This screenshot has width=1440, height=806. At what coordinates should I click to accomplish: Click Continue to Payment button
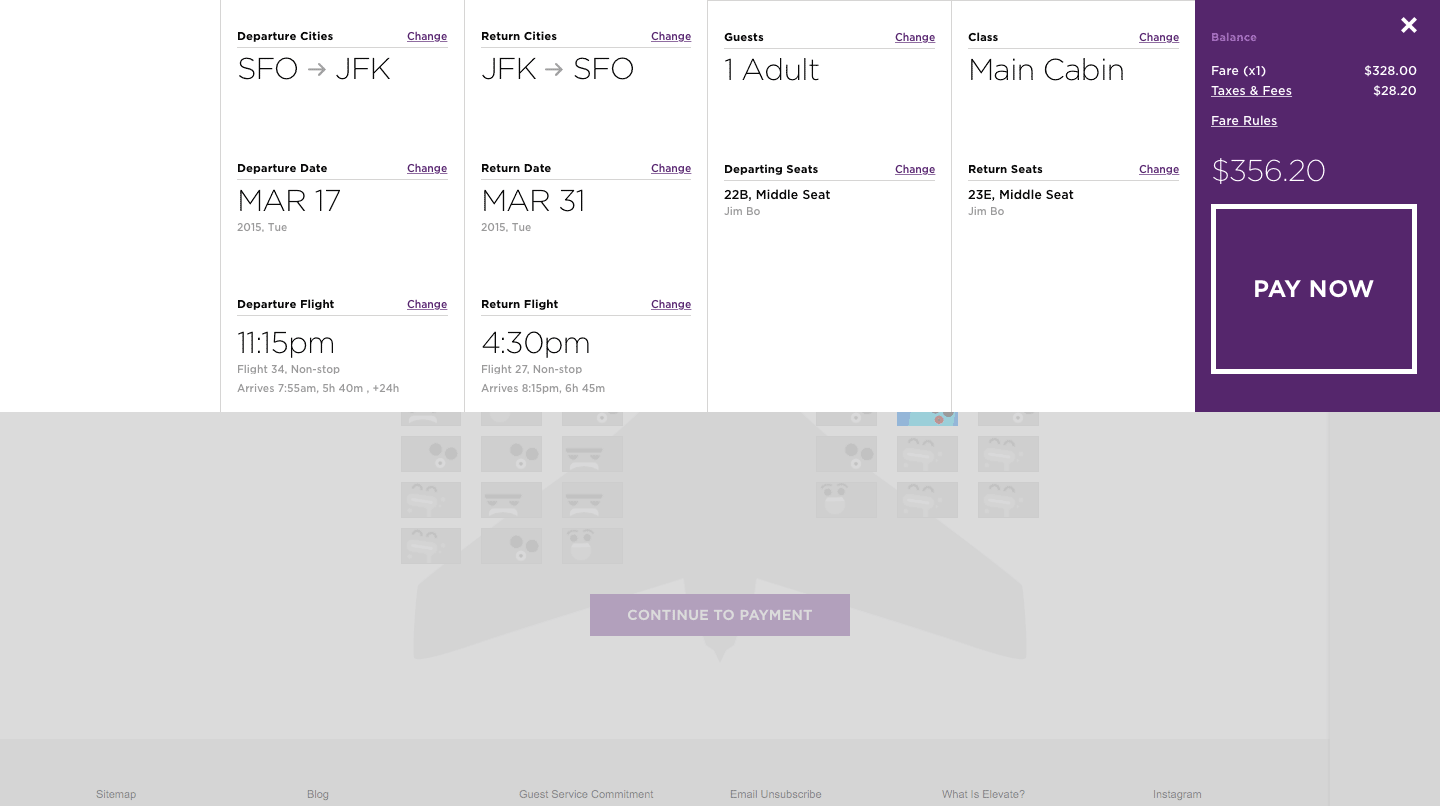[720, 615]
